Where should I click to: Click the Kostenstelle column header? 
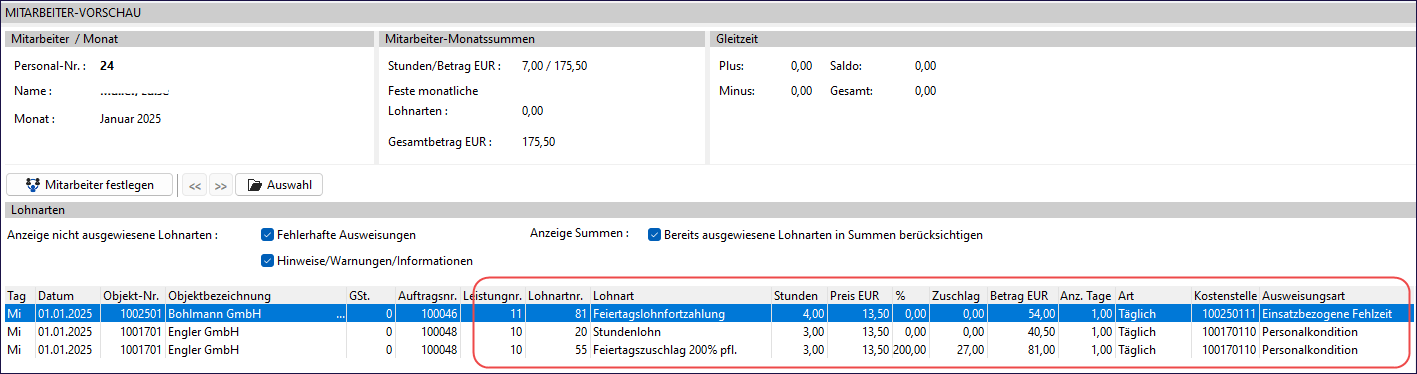[x=1225, y=296]
